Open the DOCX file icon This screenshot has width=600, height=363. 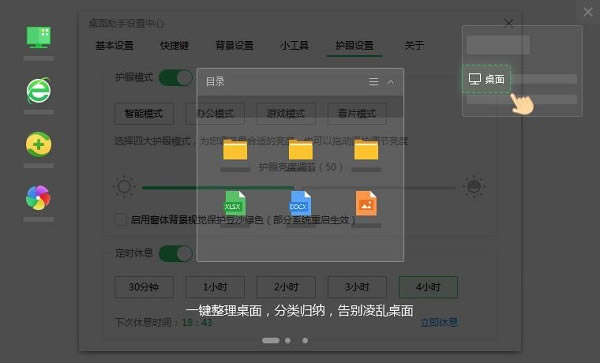tap(300, 203)
